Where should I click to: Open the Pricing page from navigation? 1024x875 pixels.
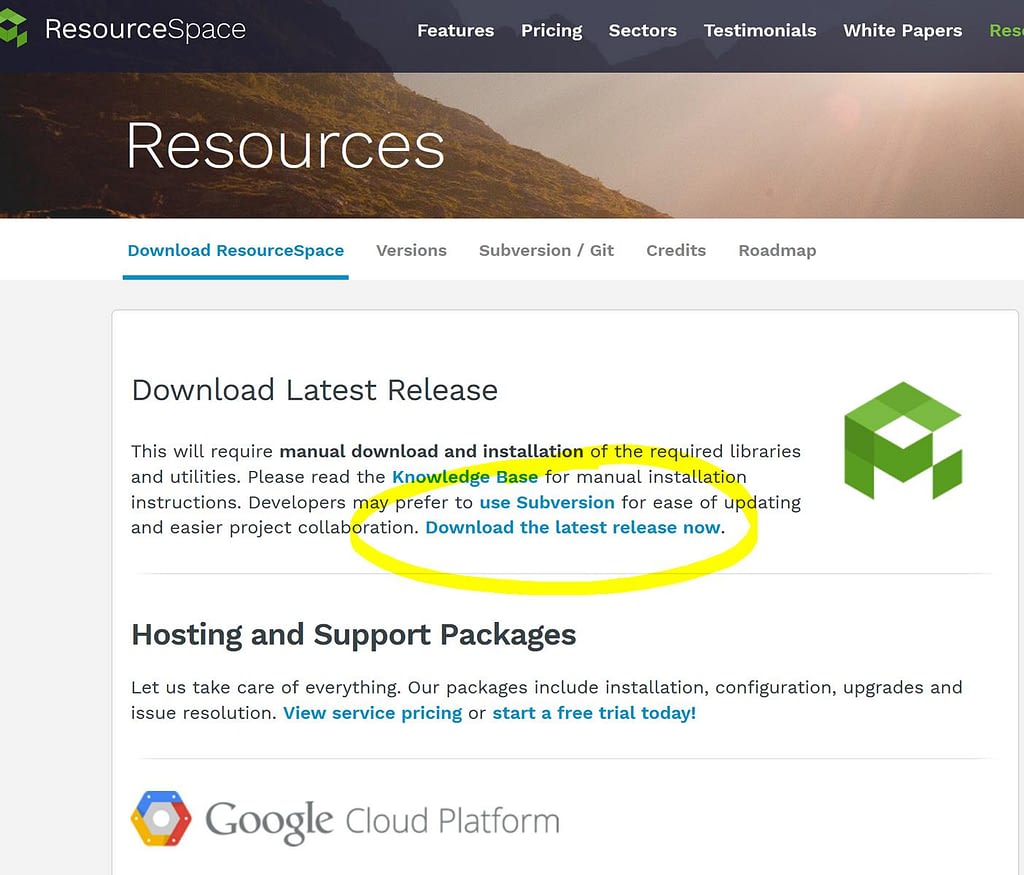pos(551,31)
